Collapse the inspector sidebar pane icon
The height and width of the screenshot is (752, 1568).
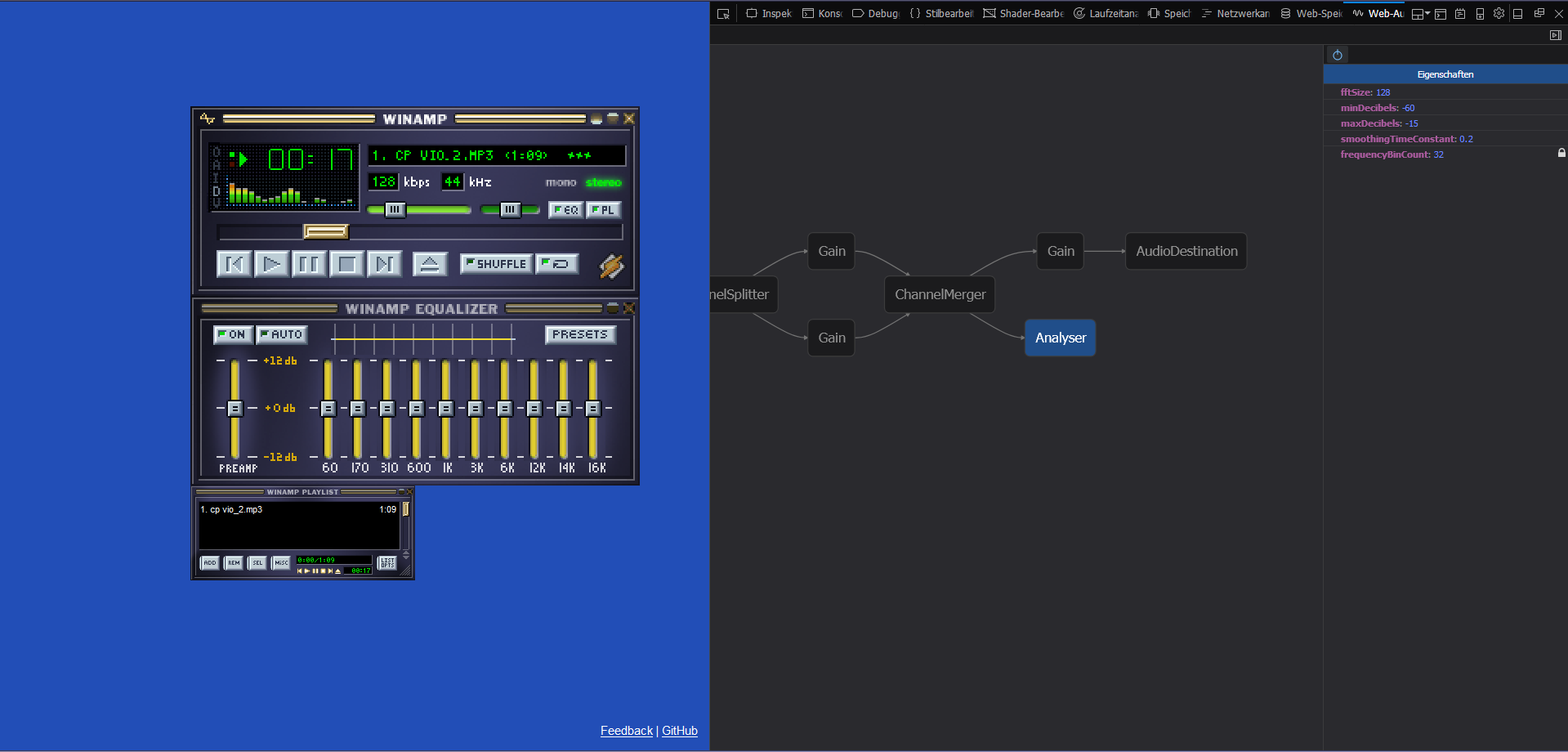coord(1556,35)
